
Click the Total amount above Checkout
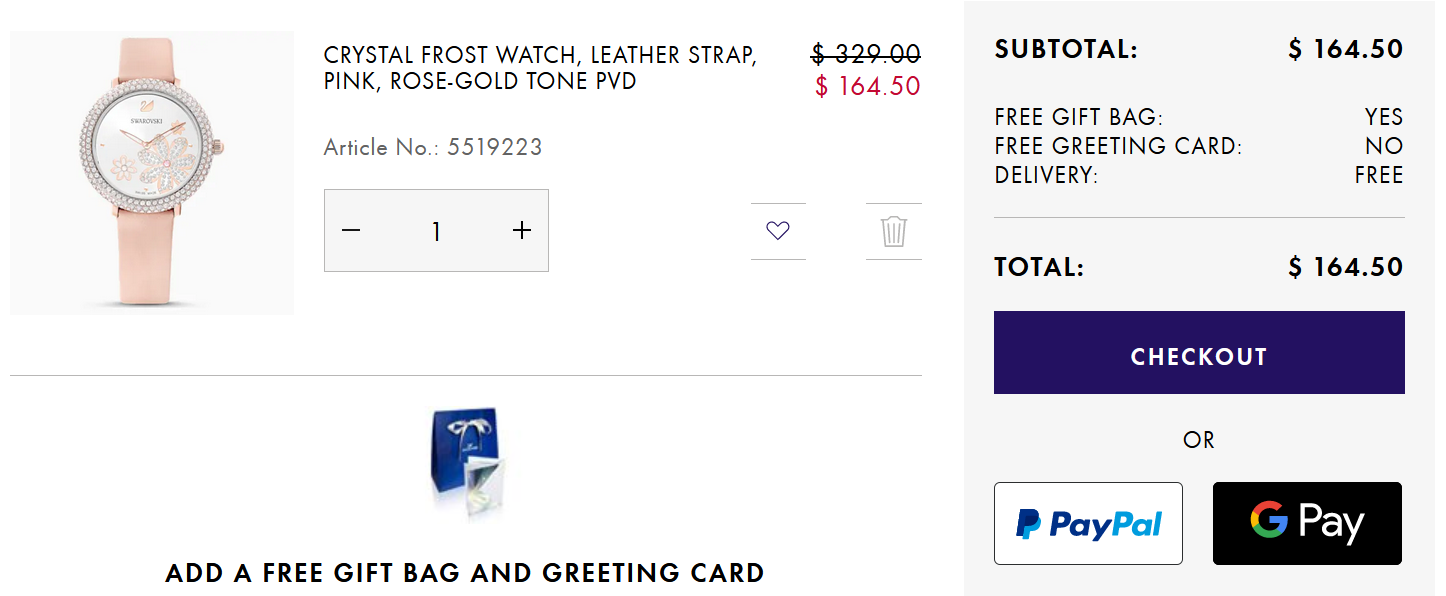(1346, 268)
